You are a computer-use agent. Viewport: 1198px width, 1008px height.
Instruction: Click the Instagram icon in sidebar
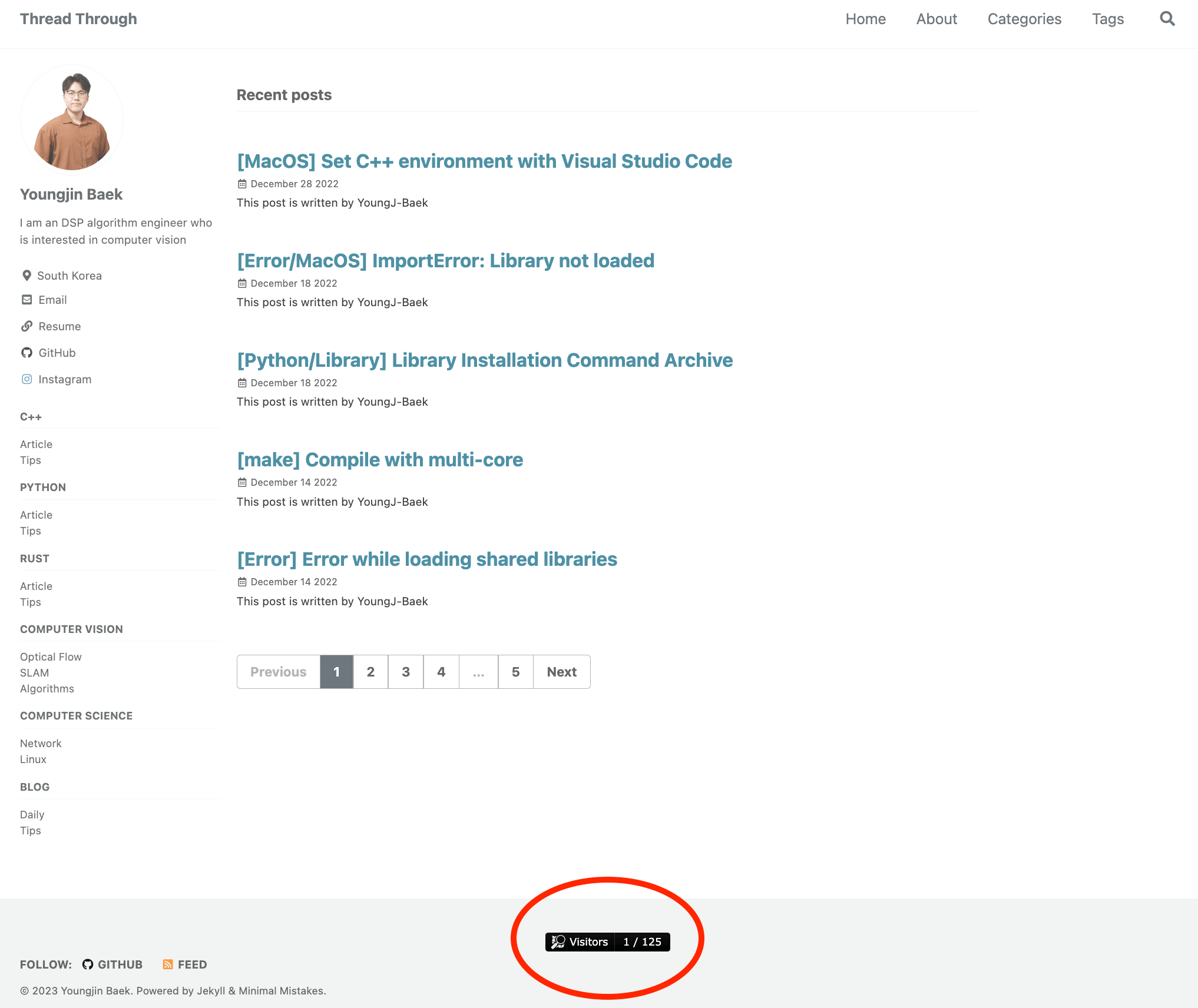tap(27, 379)
